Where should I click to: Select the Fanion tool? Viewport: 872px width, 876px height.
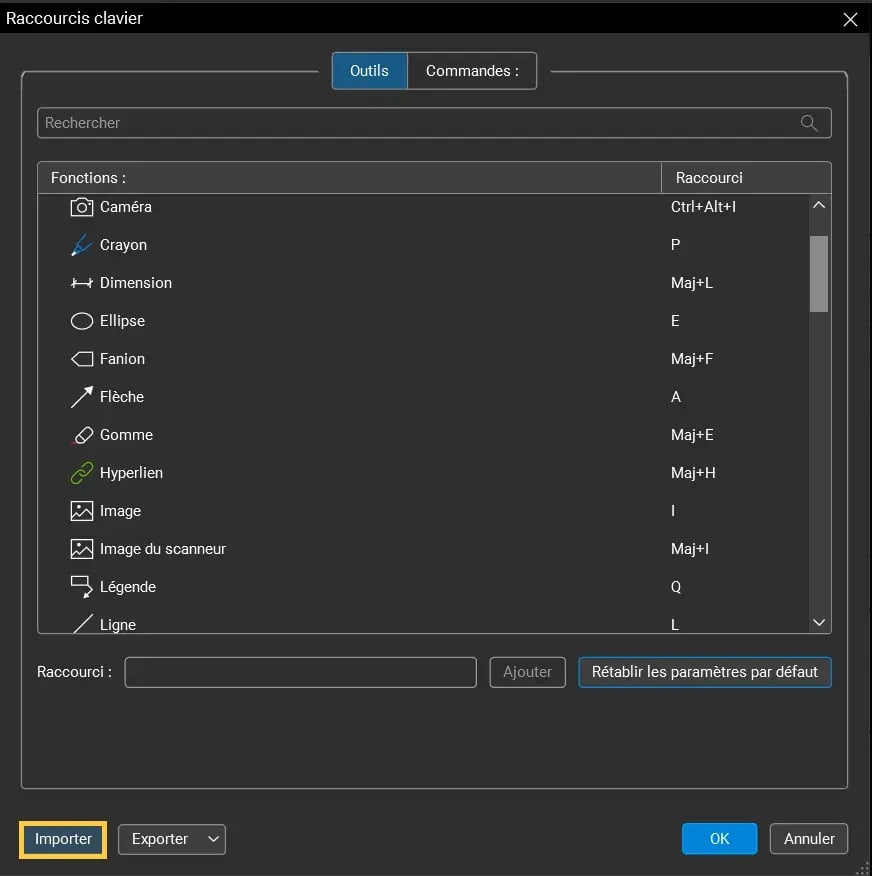(x=119, y=359)
